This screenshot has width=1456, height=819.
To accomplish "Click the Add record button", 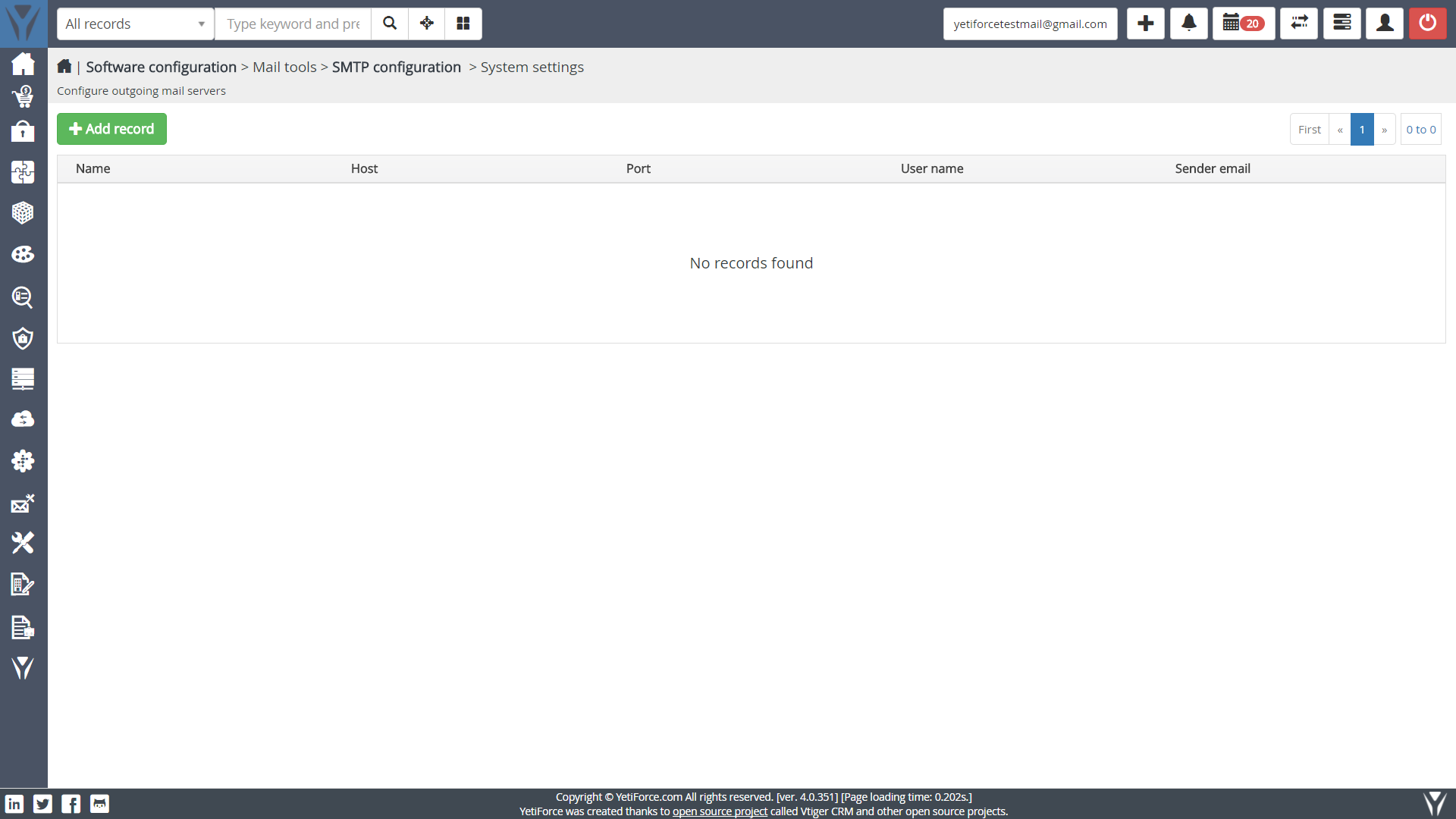I will tap(111, 129).
